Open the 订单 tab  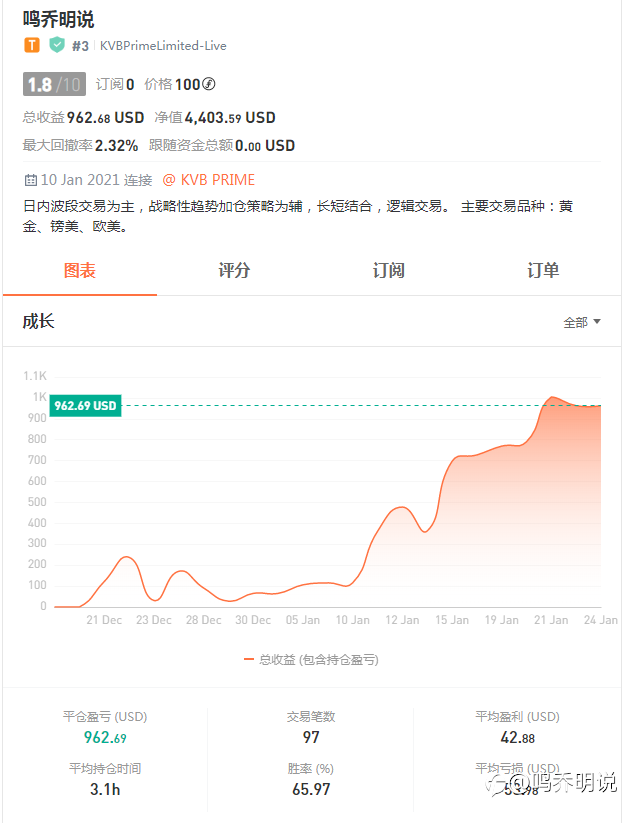click(x=543, y=271)
